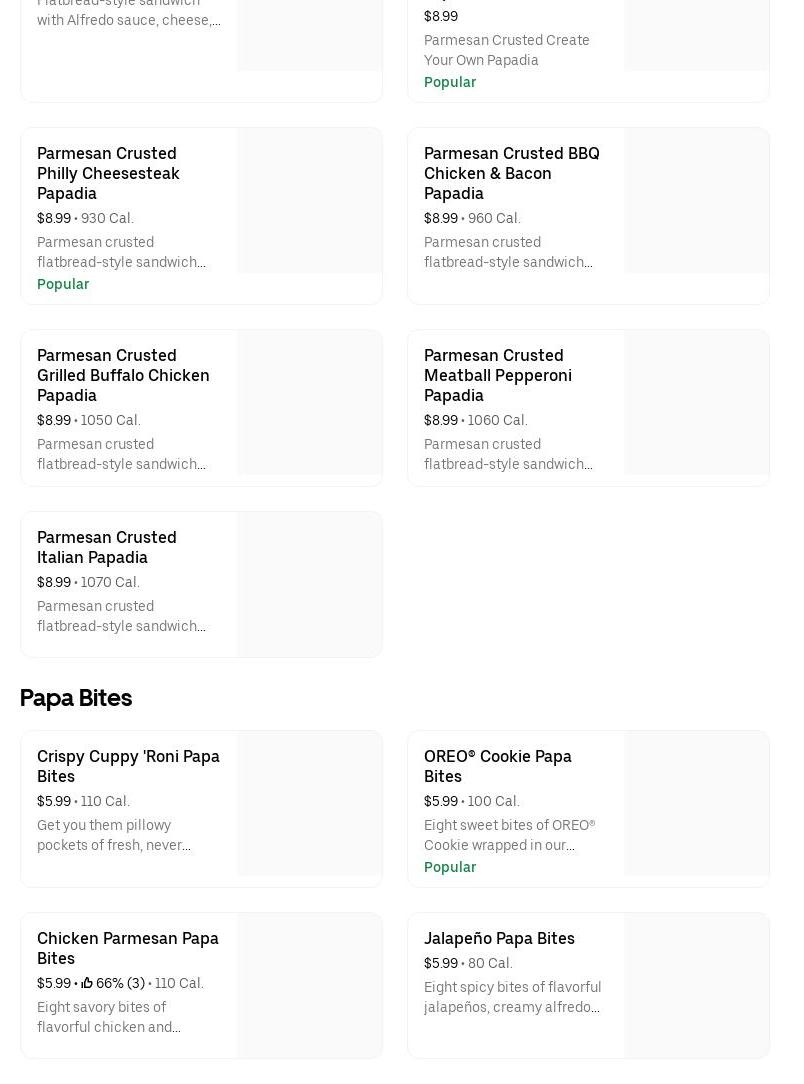Click Popular tag under OREO Cookie Papa Bites
The width and height of the screenshot is (804, 1084).
[x=450, y=867]
